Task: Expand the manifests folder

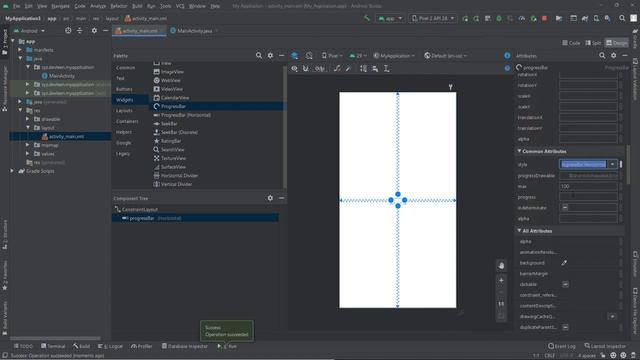Action: [x=20, y=50]
